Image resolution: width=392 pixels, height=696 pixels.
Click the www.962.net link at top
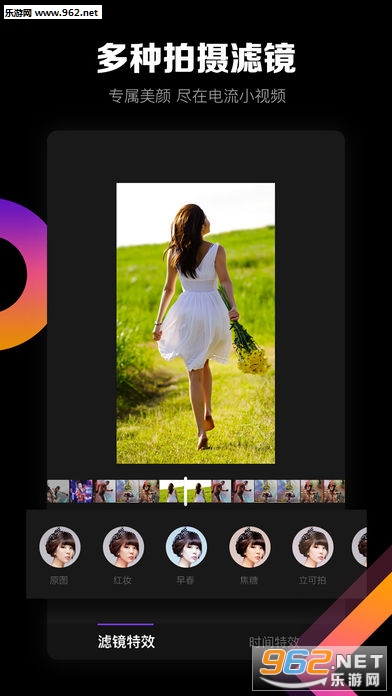pos(67,12)
